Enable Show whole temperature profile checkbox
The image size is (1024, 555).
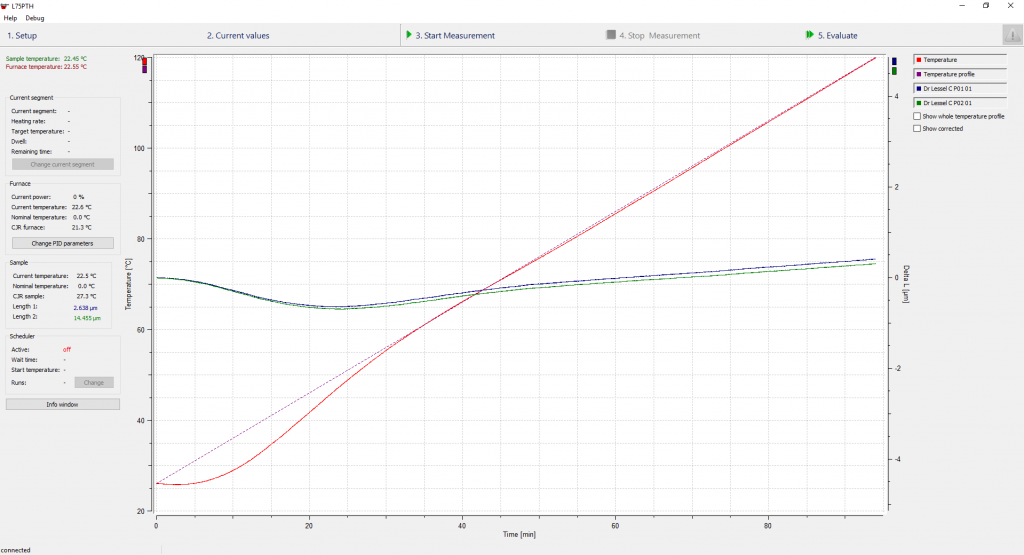point(918,116)
